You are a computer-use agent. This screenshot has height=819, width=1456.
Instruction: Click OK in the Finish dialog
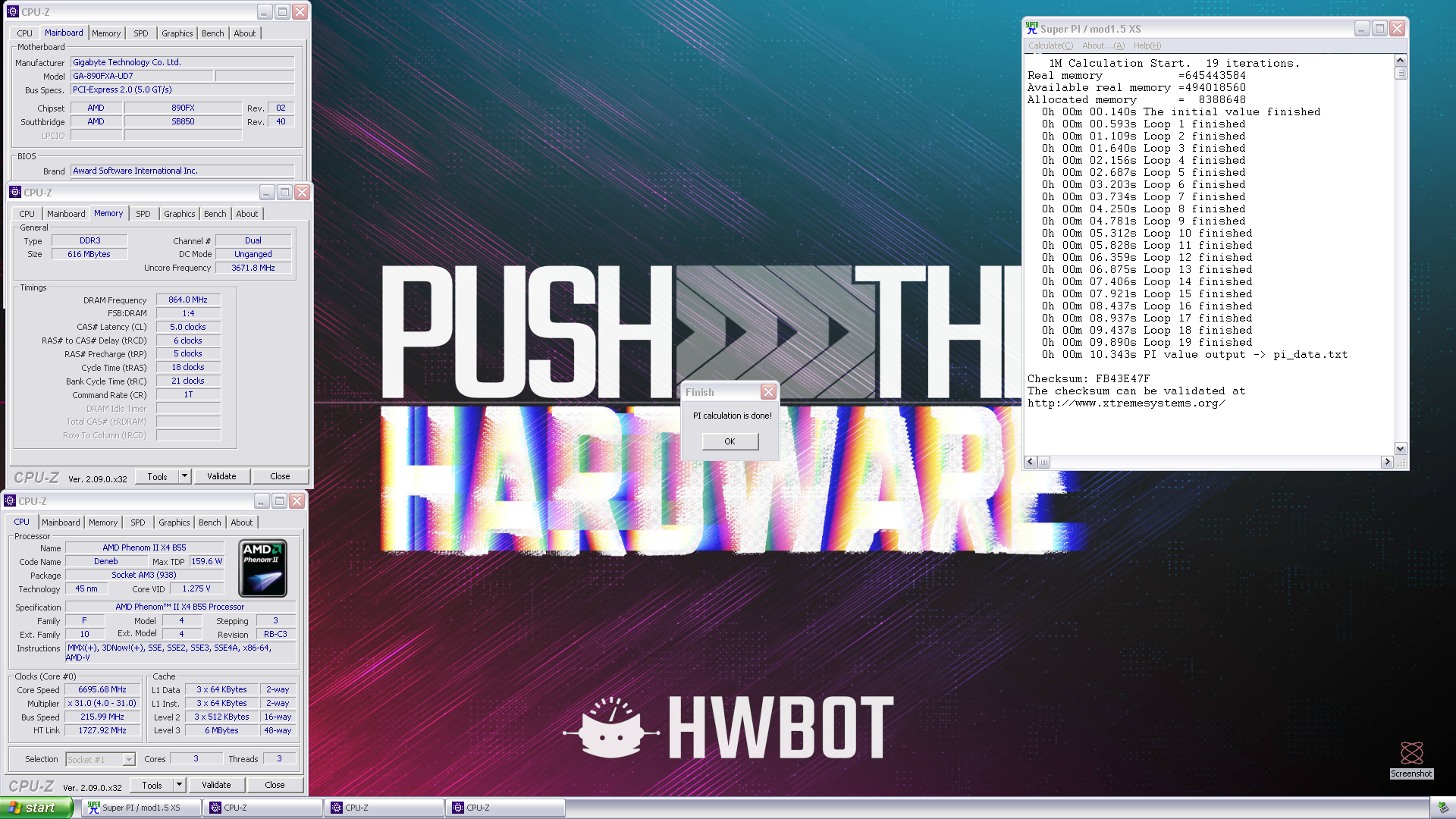tap(730, 441)
